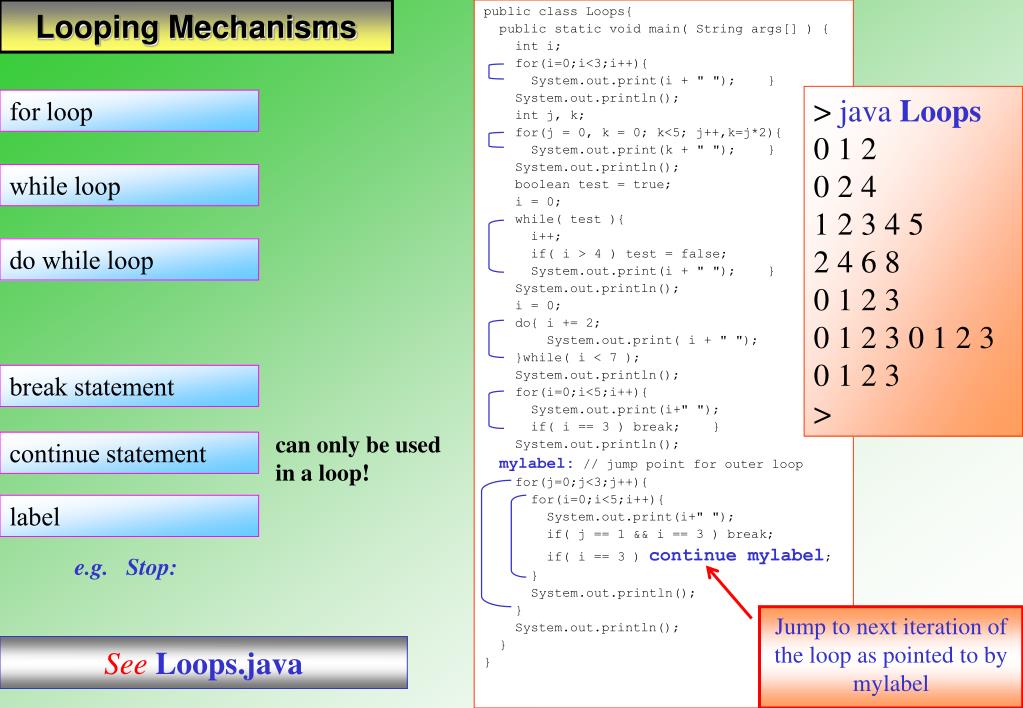This screenshot has width=1023, height=708.
Task: Click the 'int i;' declaration line
Action: coord(538,46)
